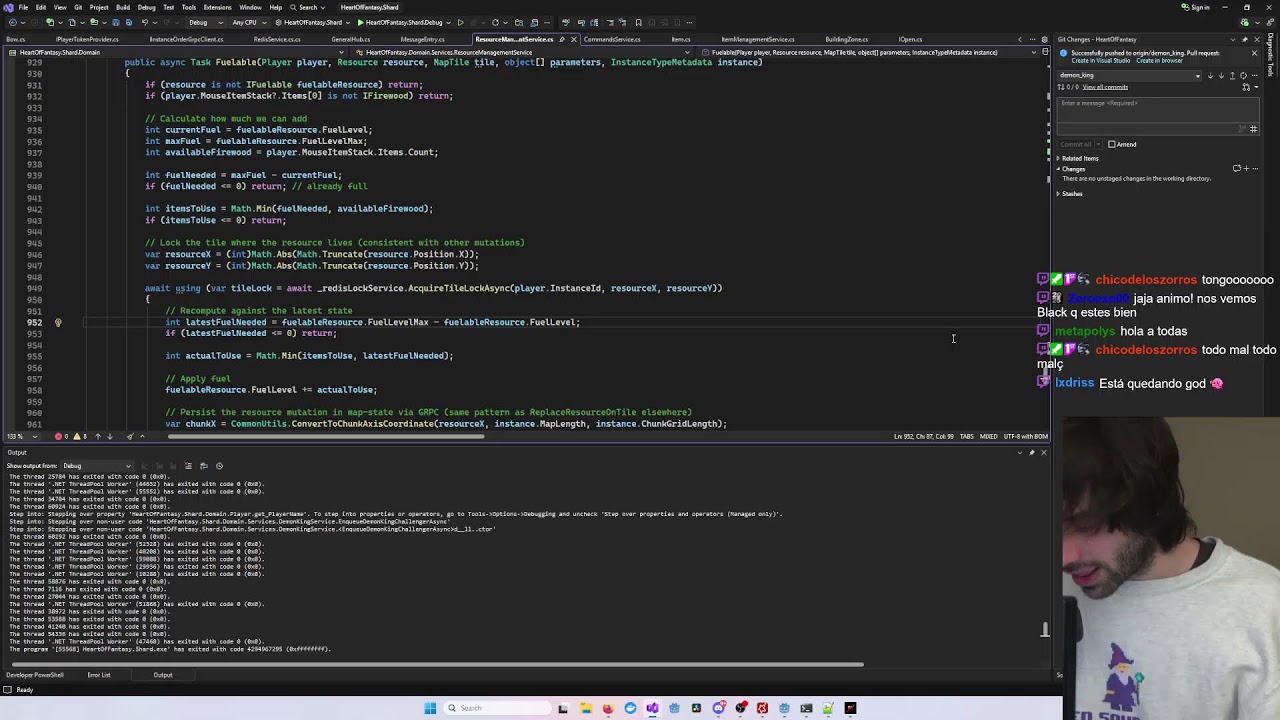
Task: Start debugging HeartOfFantasy.Shard.Debug
Action: 398,22
